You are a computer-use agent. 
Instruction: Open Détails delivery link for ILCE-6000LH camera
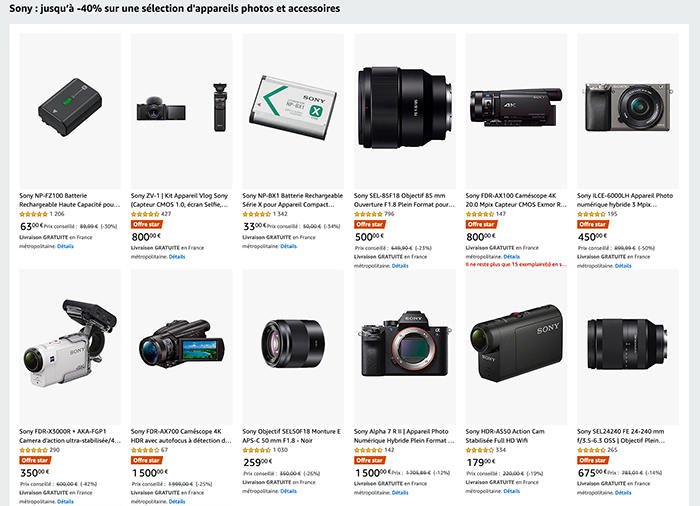click(x=623, y=266)
